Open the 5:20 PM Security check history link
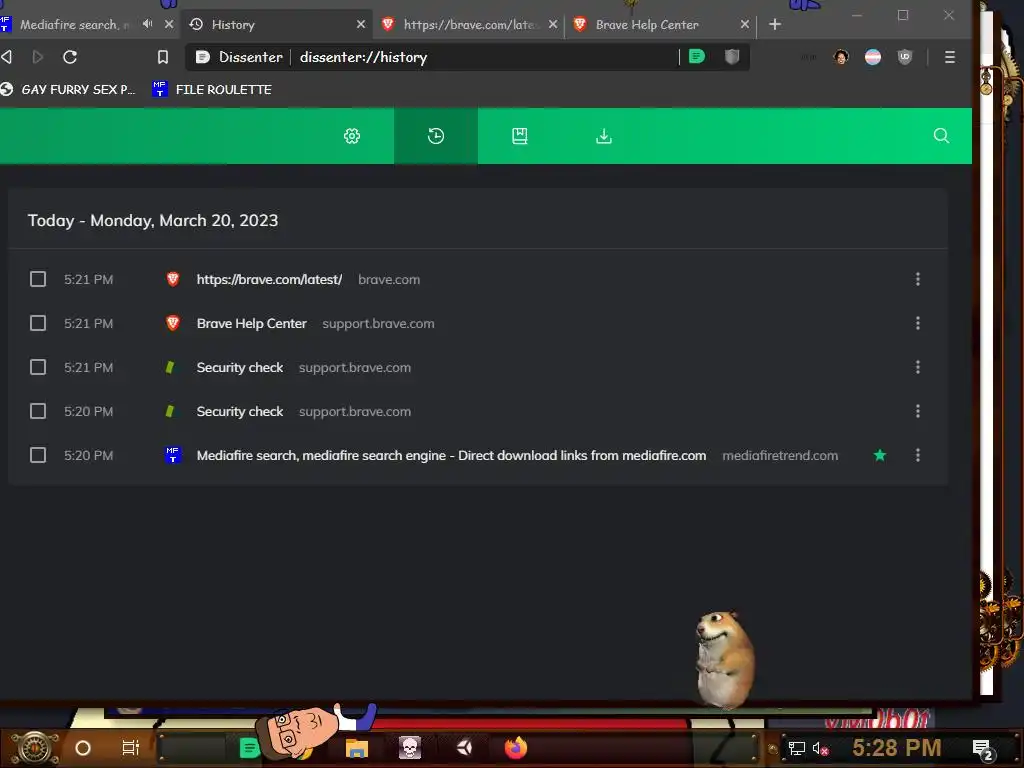This screenshot has width=1024, height=768. tap(240, 411)
